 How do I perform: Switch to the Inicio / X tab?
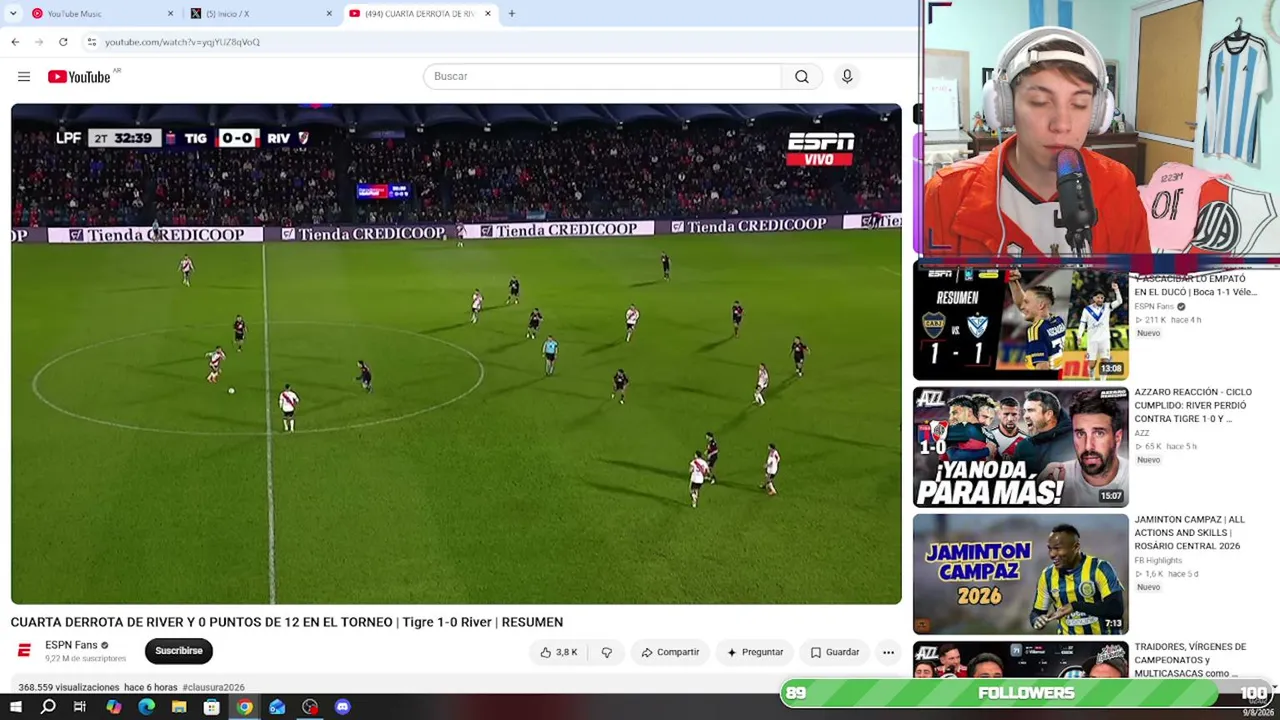click(262, 14)
